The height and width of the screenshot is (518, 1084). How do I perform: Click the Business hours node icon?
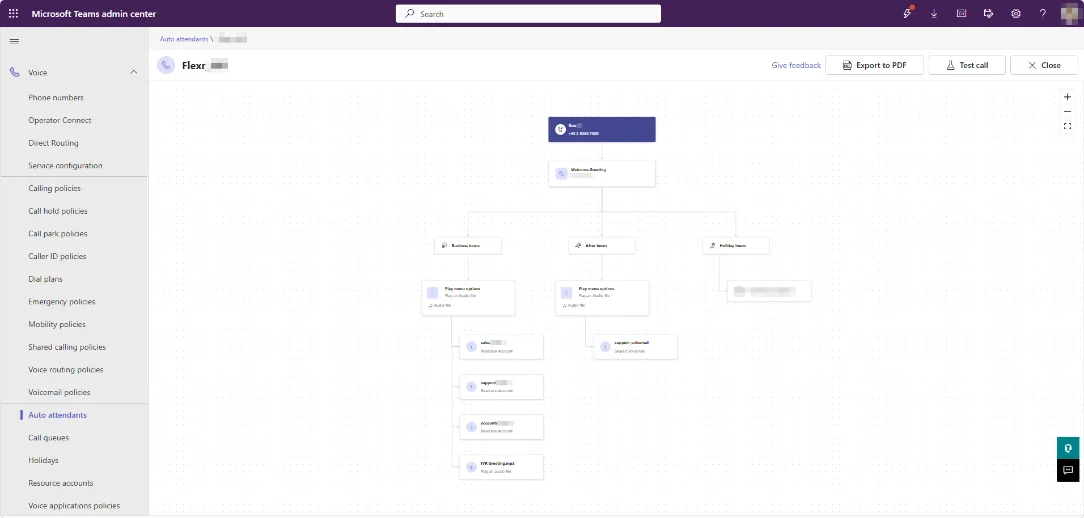446,246
